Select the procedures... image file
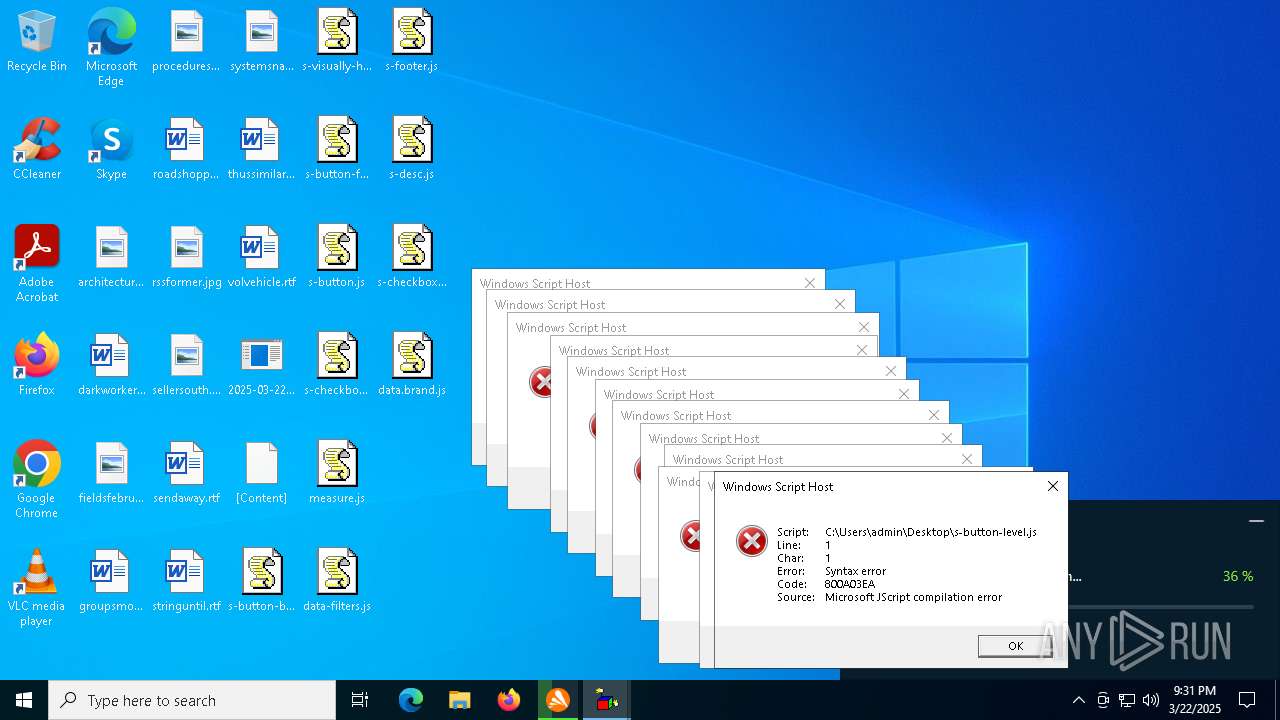 [186, 42]
